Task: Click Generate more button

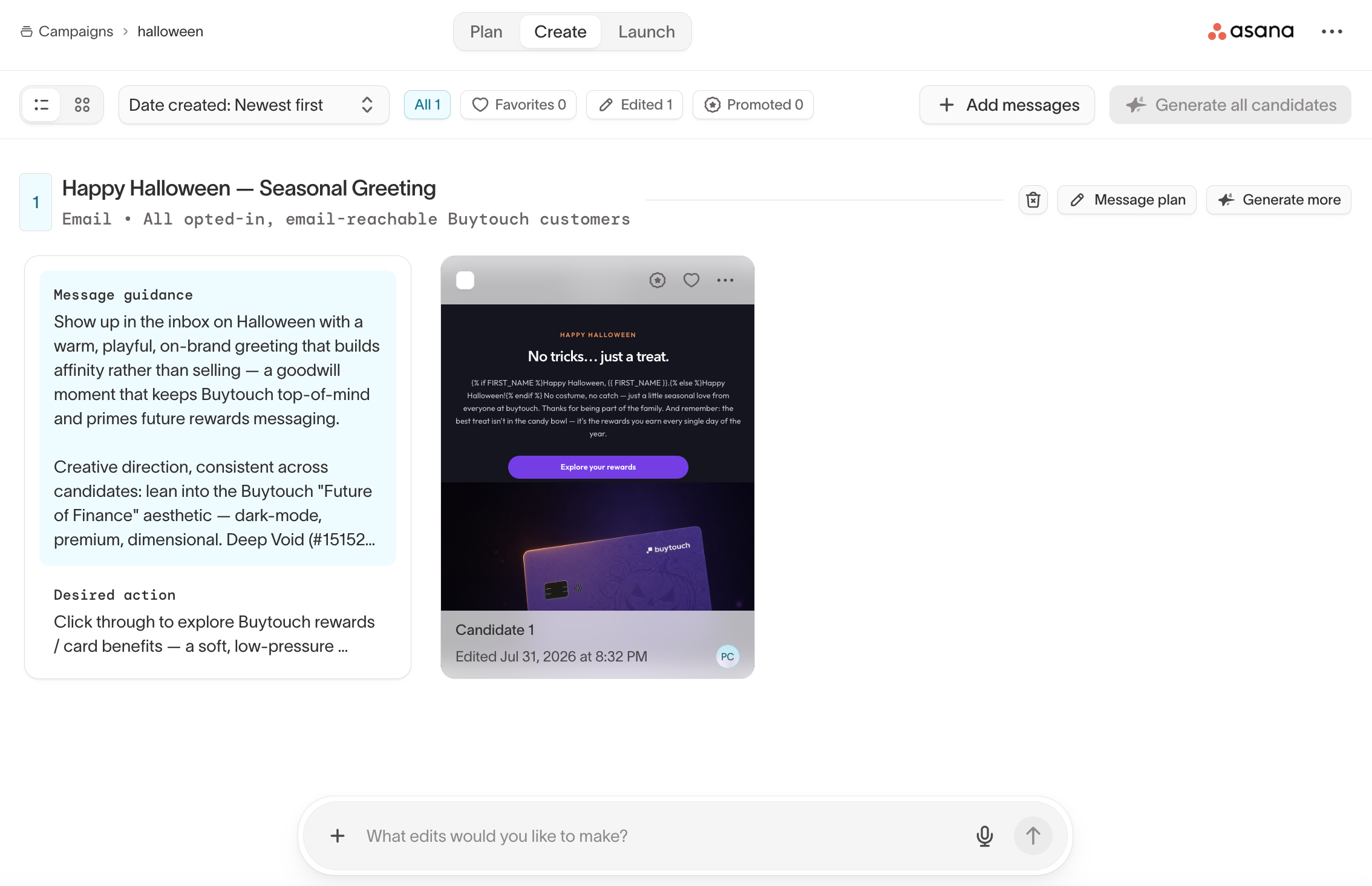Action: [x=1279, y=200]
